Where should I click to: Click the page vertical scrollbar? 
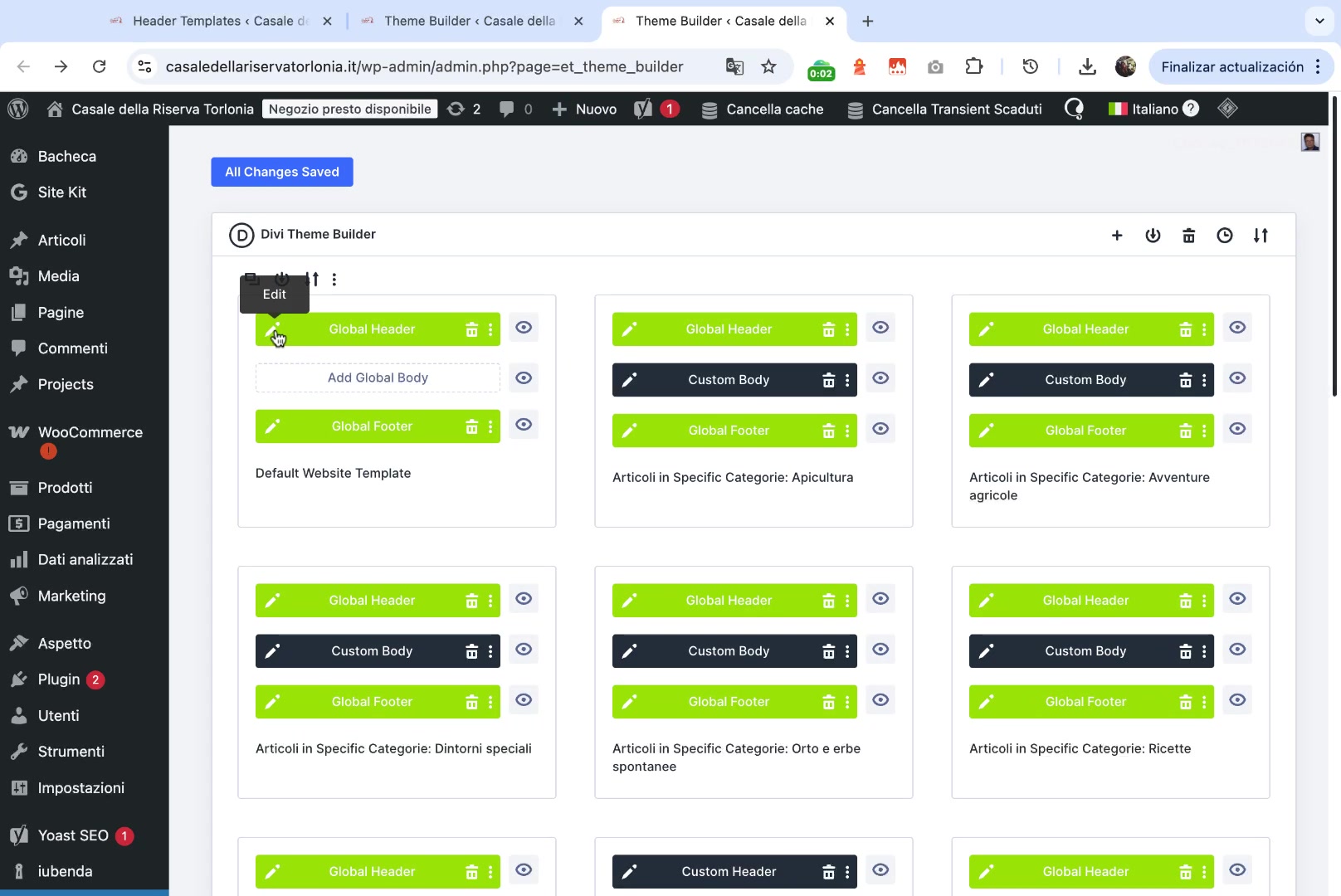point(1334,249)
